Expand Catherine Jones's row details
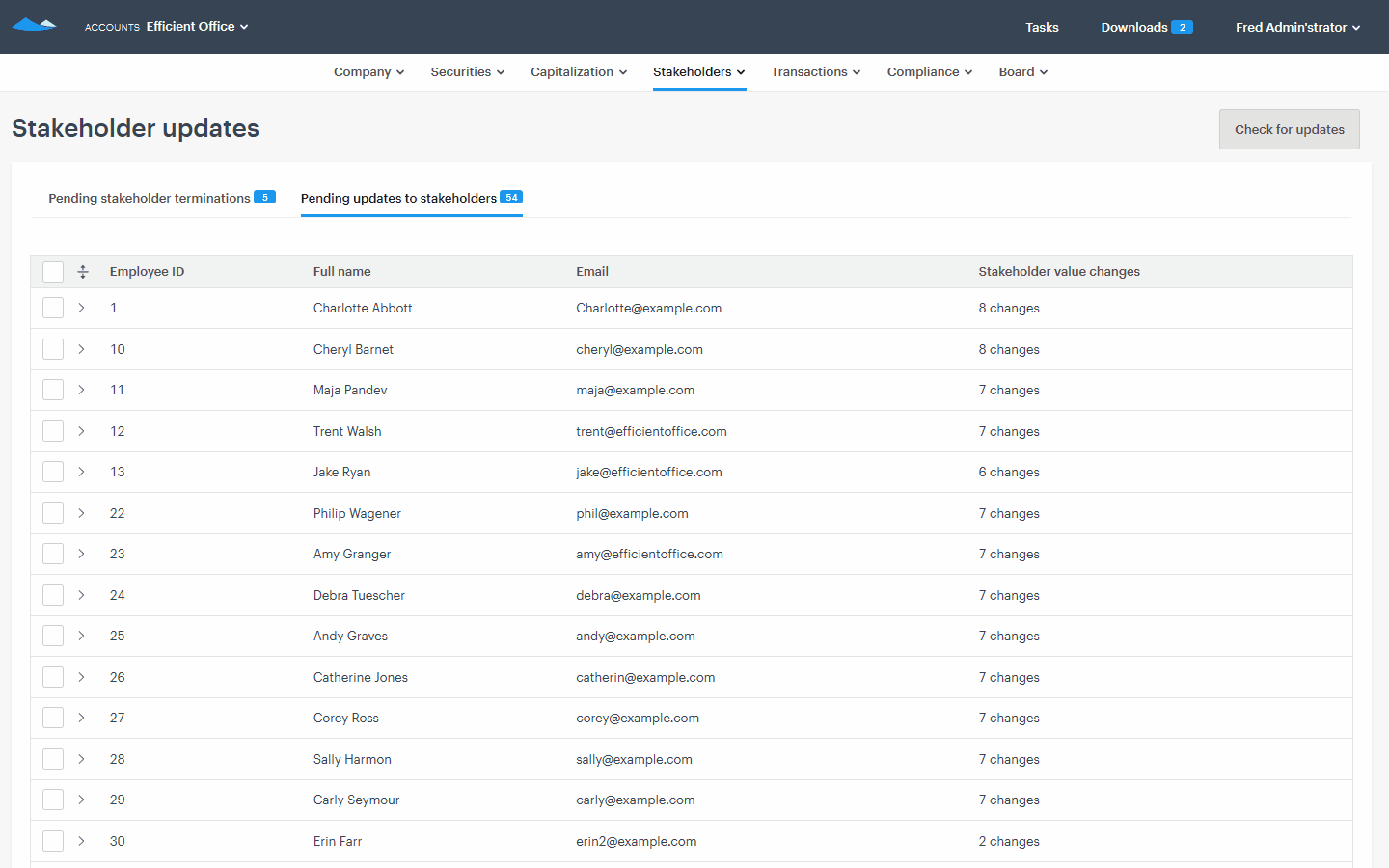Screen dimensions: 1389x868 pyautogui.click(x=81, y=677)
